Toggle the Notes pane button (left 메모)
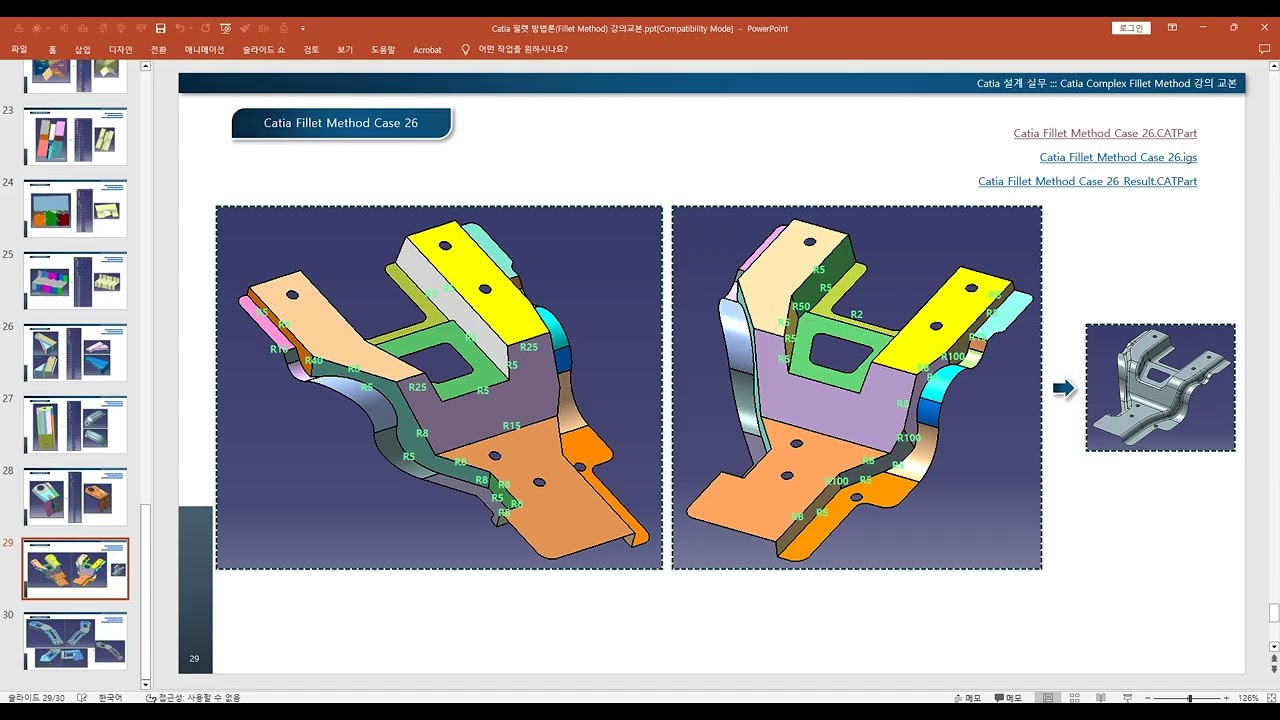Screen dimensions: 1280x720 pos(967,698)
